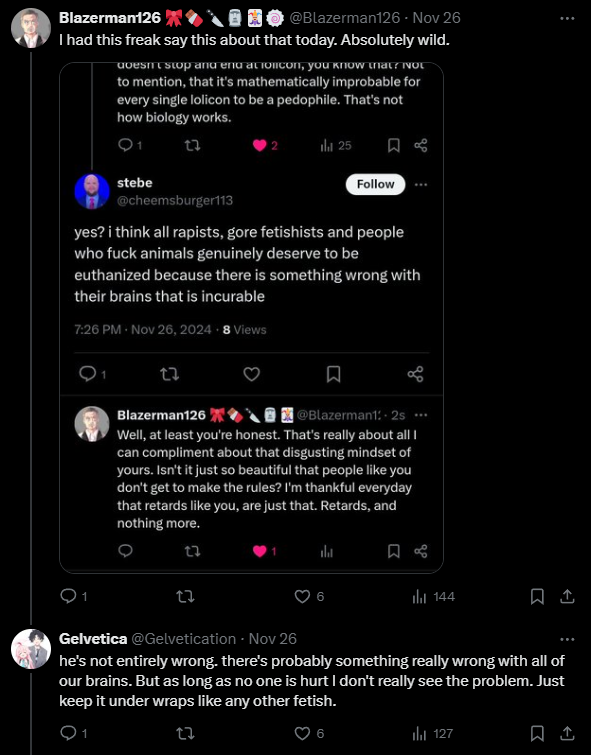Viewport: 591px width, 755px height.
Task: Open more options for Blazerman126's tweet
Action: 567,18
